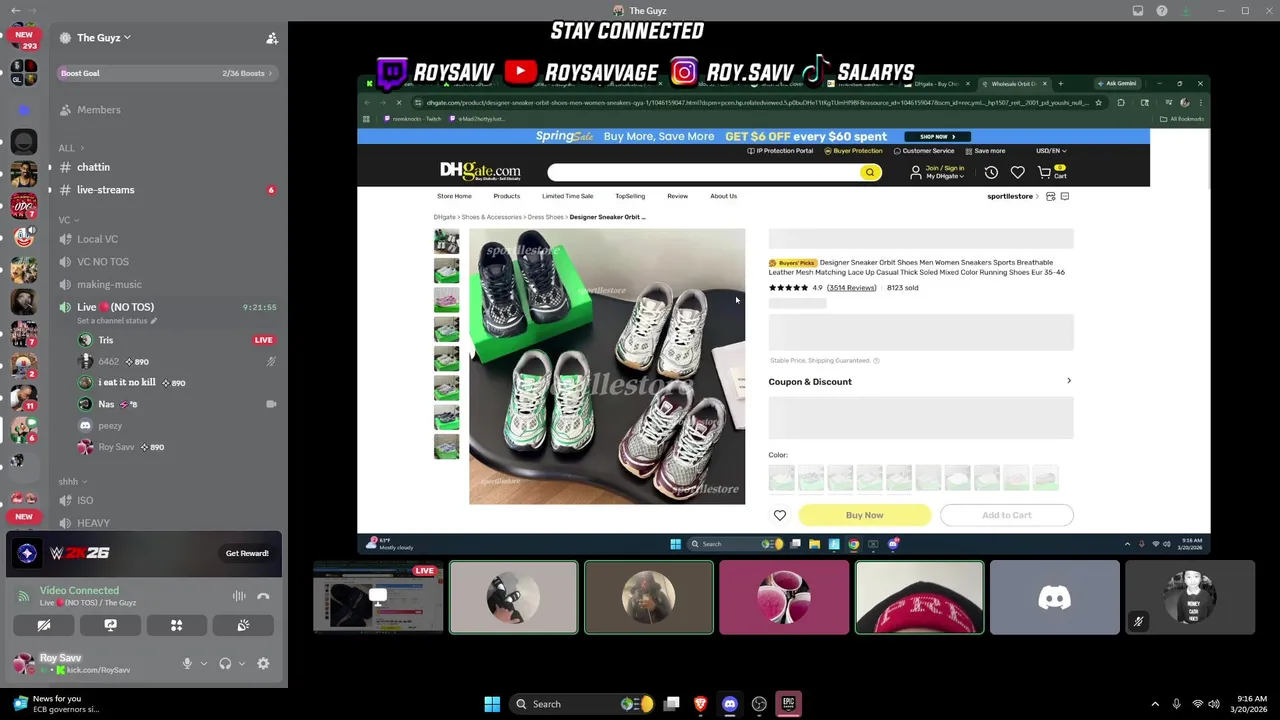Open DHgate browsing history clock icon

click(x=991, y=172)
